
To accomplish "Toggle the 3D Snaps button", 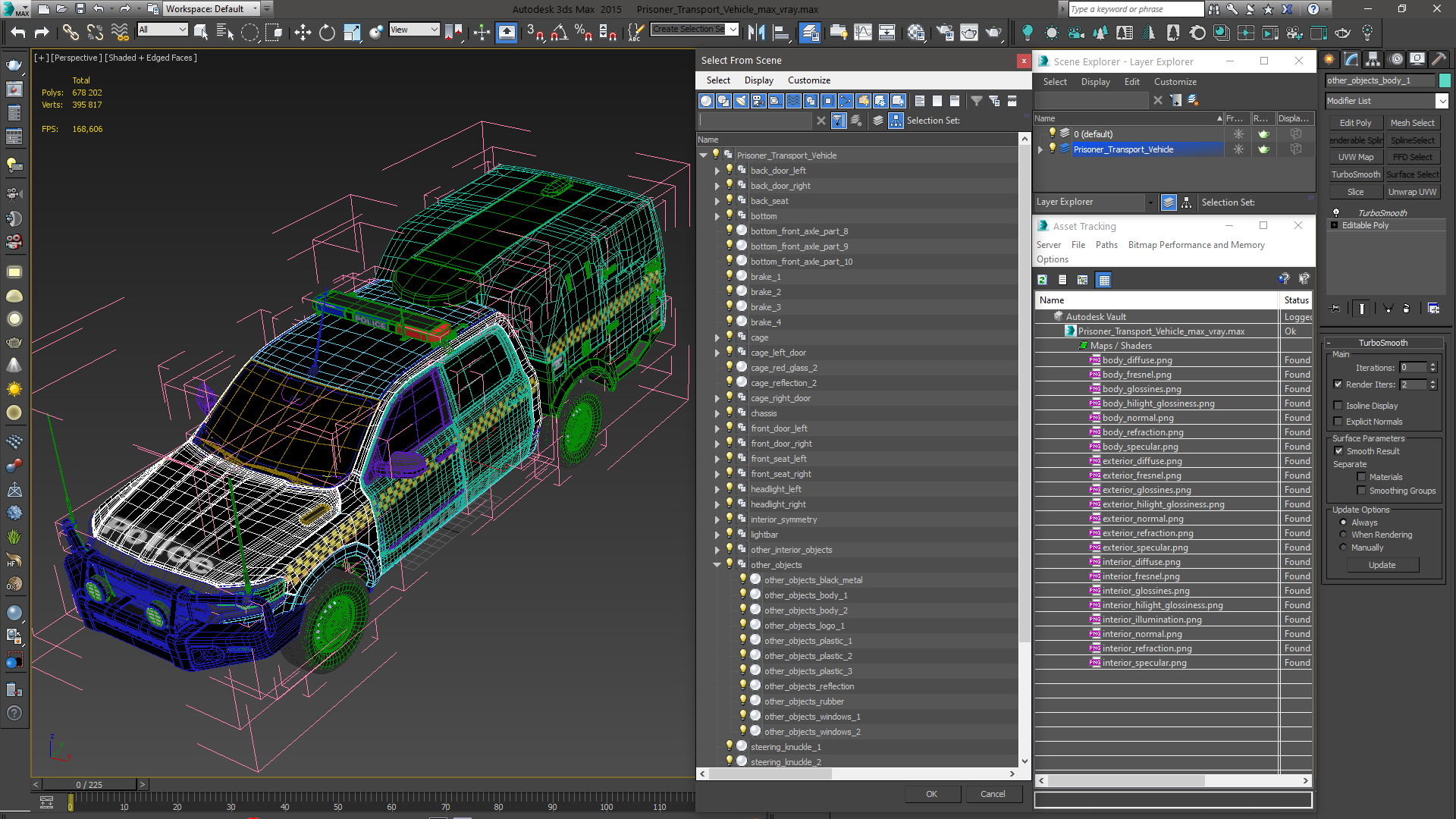I will (535, 32).
